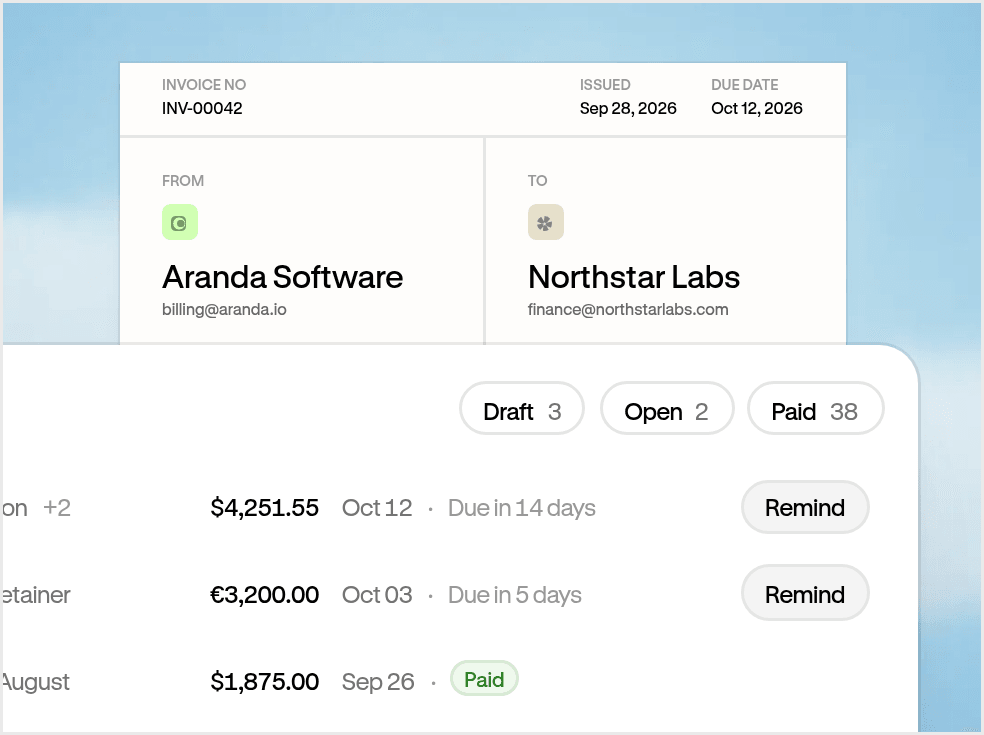Viewport: 984px width, 735px height.
Task: Click the issued date Sep 28, 2026
Action: pos(628,109)
